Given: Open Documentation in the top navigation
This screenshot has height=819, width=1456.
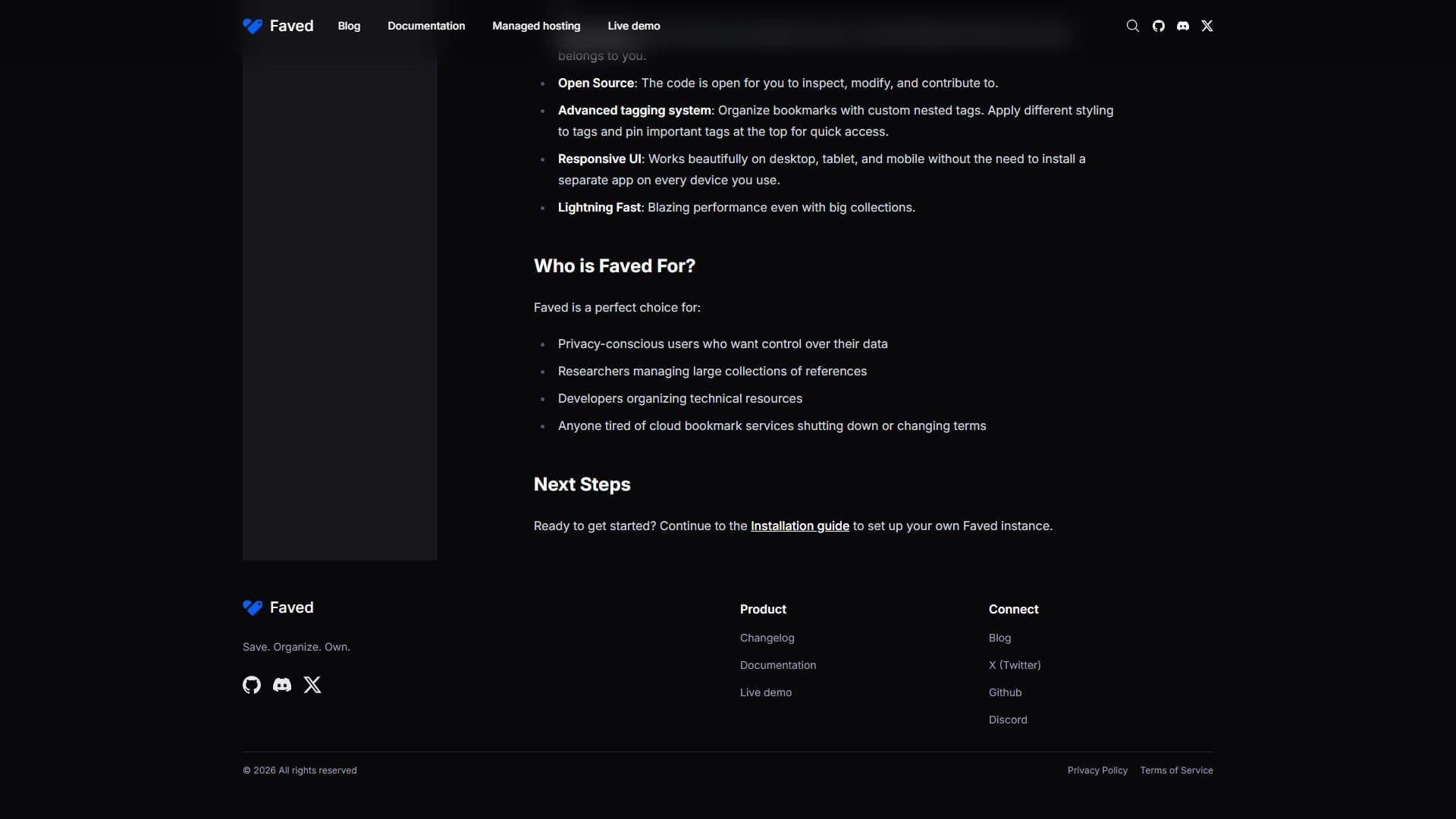Looking at the screenshot, I should (426, 26).
